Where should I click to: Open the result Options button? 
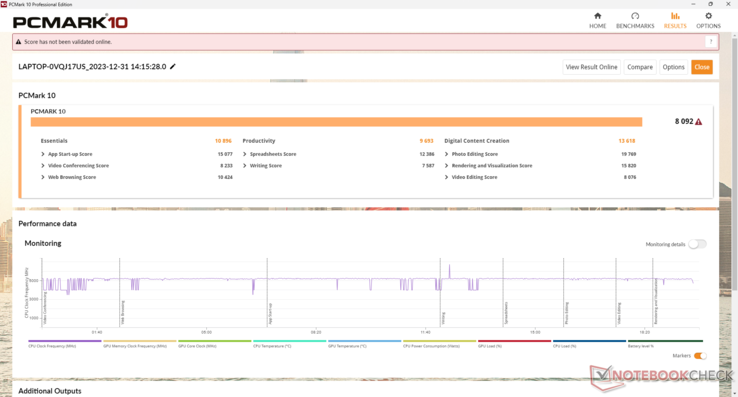point(673,67)
